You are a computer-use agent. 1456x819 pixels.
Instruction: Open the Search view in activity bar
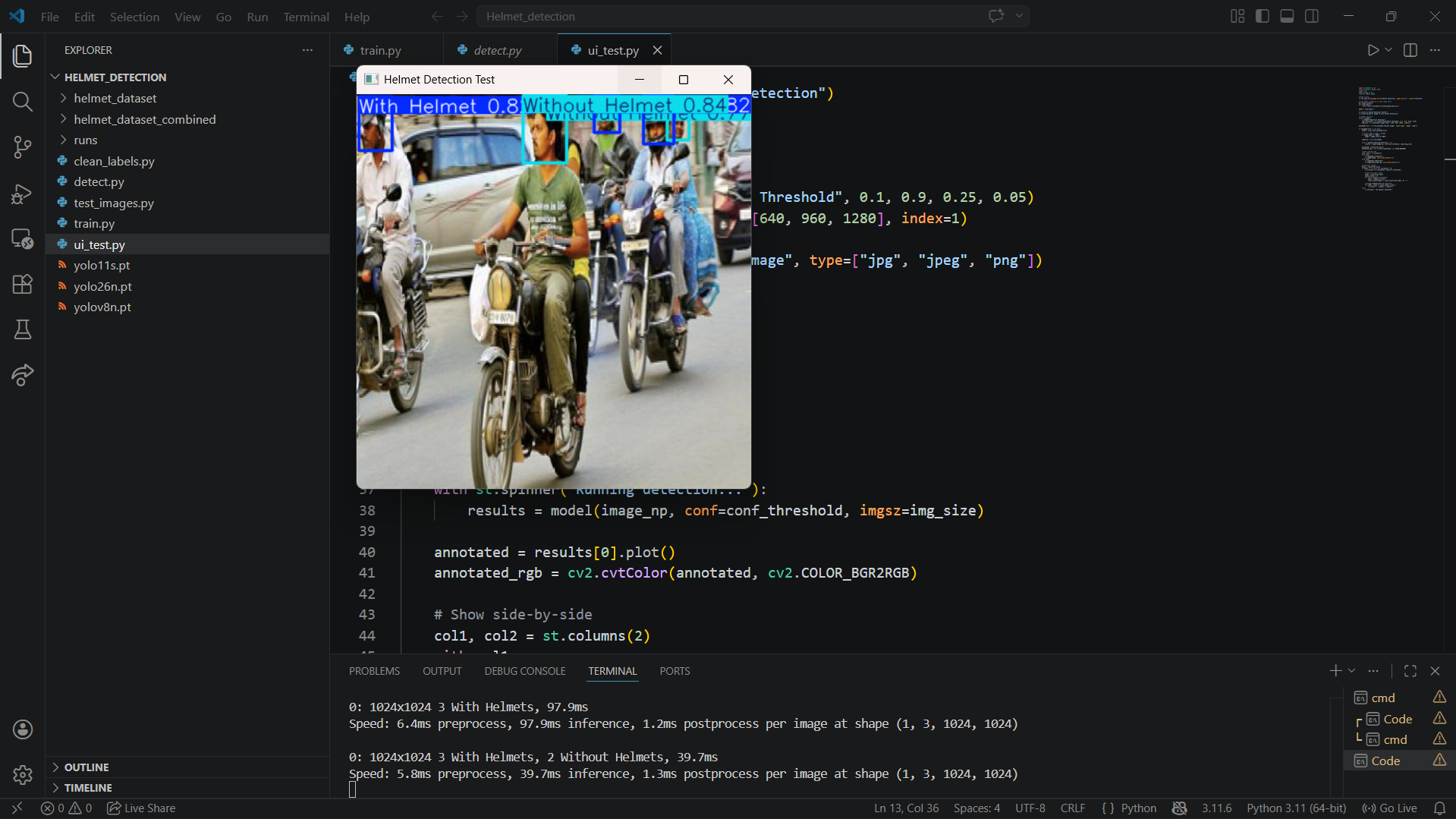[x=22, y=102]
